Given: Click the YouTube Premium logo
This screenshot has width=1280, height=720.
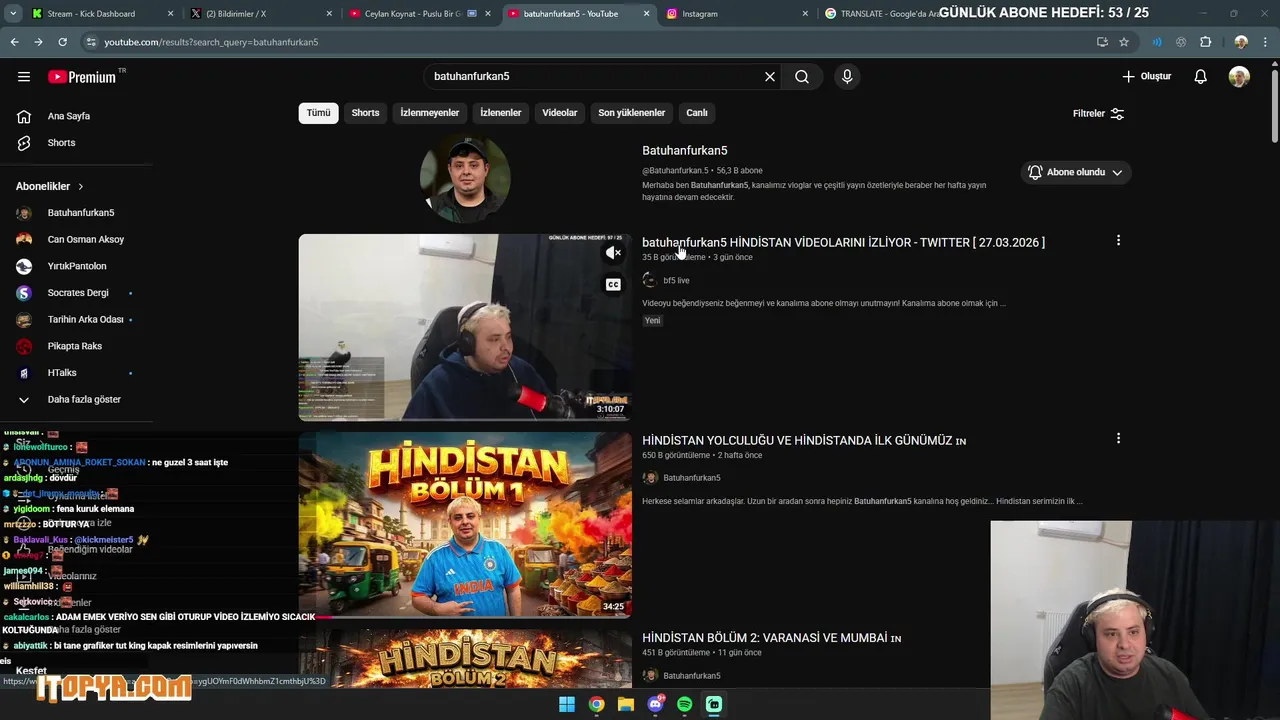Looking at the screenshot, I should (x=82, y=77).
